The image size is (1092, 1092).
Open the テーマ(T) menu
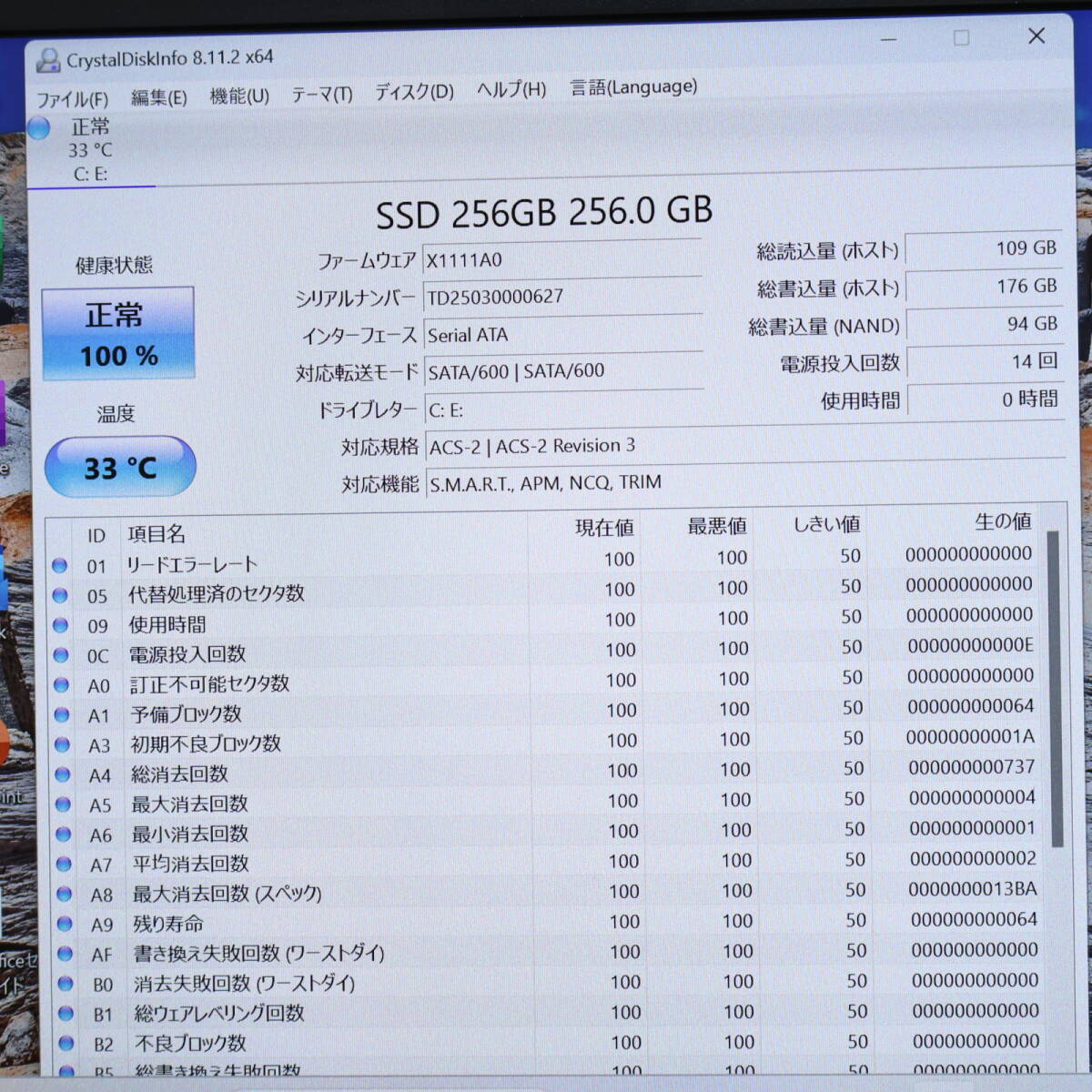321,94
